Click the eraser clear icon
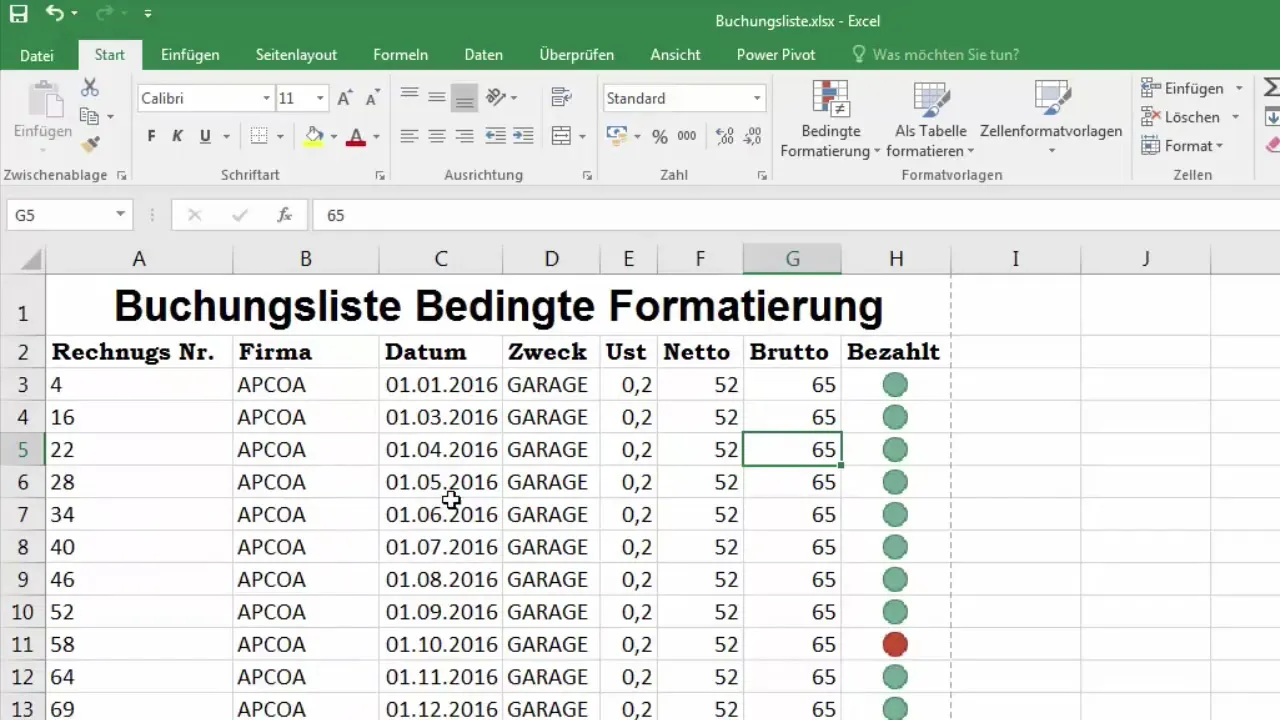The image size is (1280, 720). 1272,145
